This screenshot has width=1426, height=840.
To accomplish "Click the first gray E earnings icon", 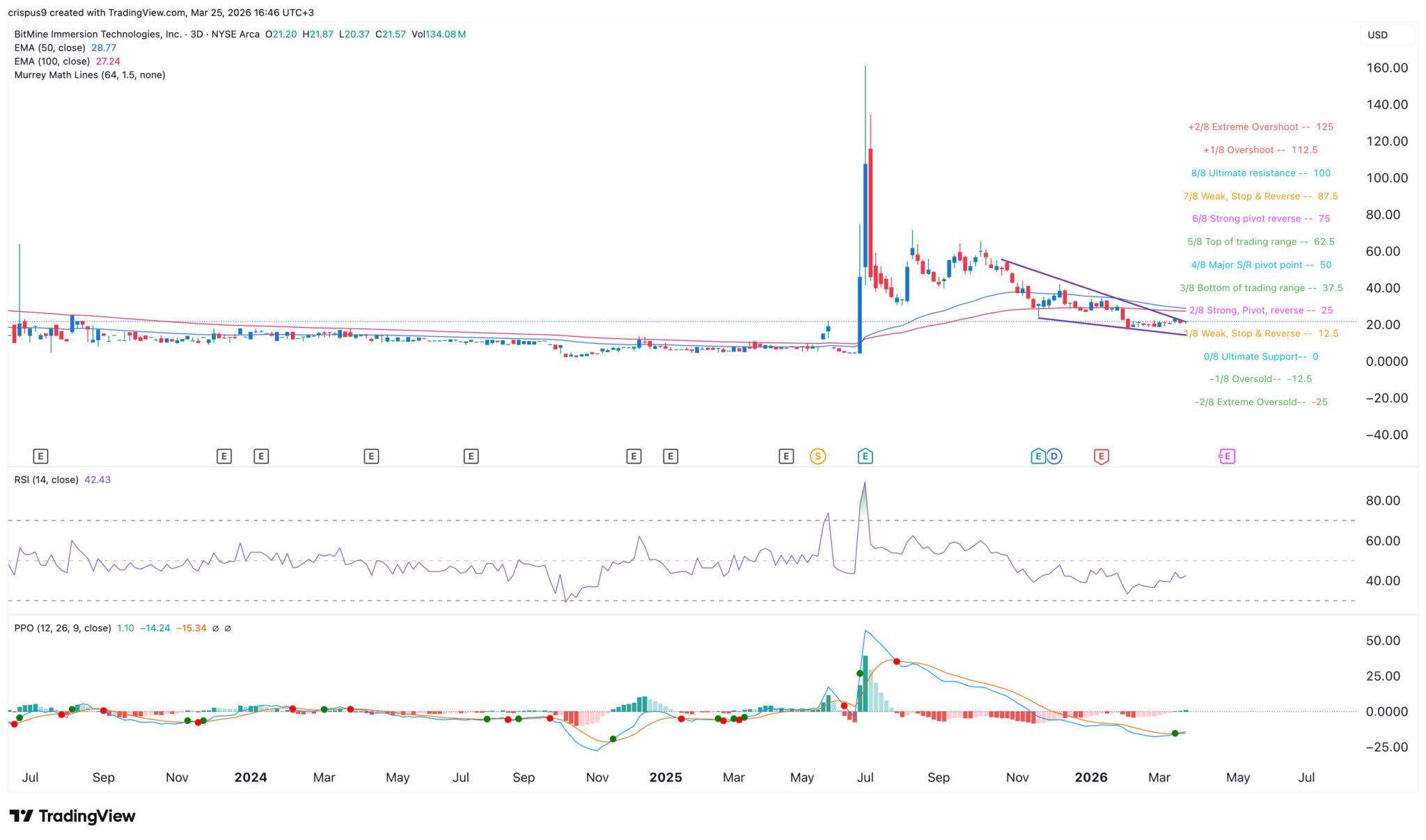I will (x=40, y=456).
